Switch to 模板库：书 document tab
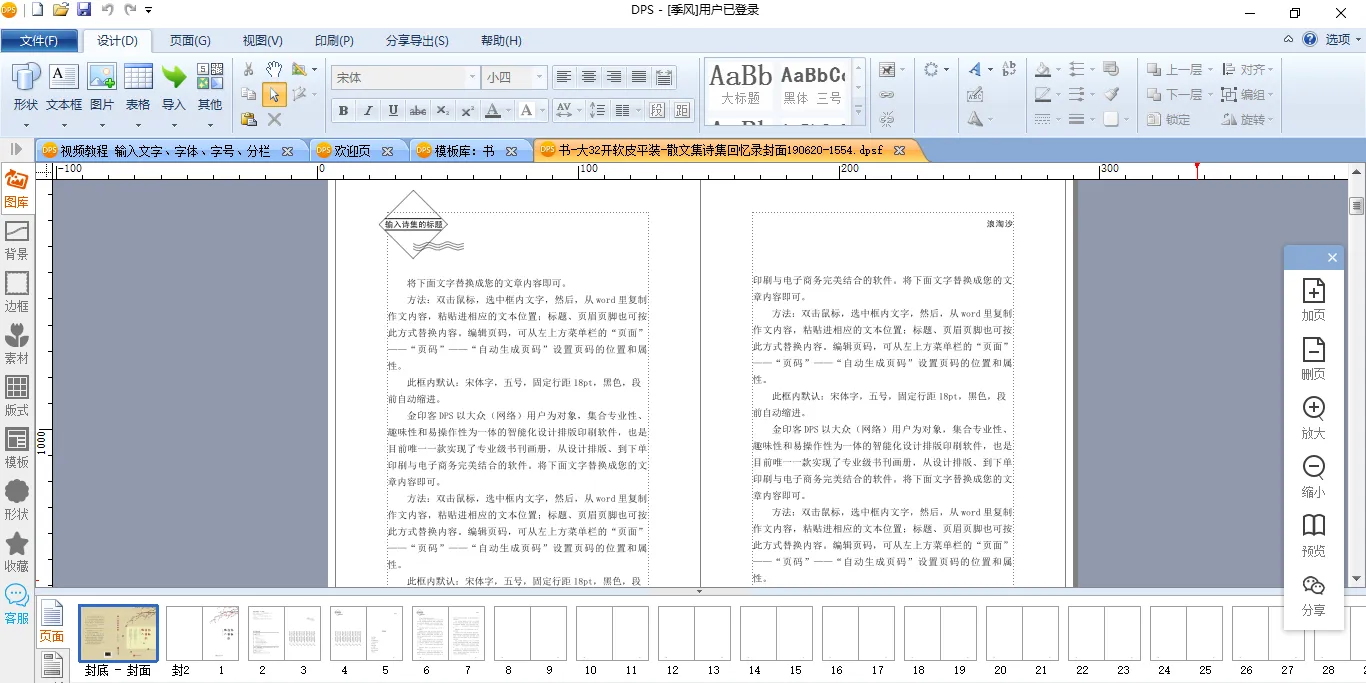This screenshot has height=683, width=1366. click(464, 151)
